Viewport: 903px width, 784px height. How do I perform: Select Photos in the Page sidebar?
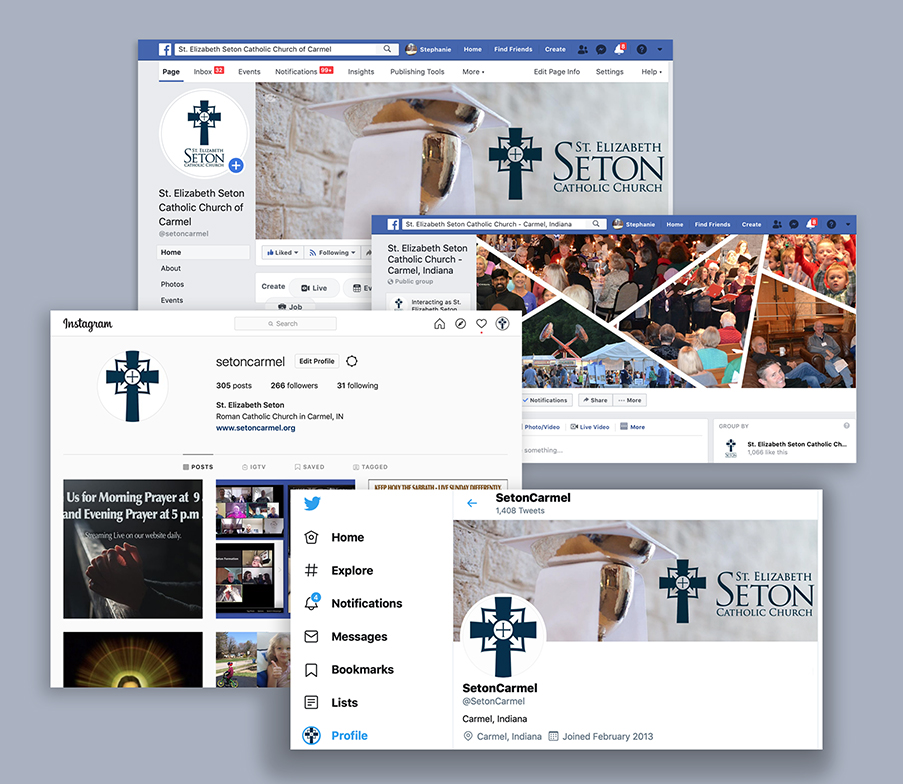click(x=172, y=285)
